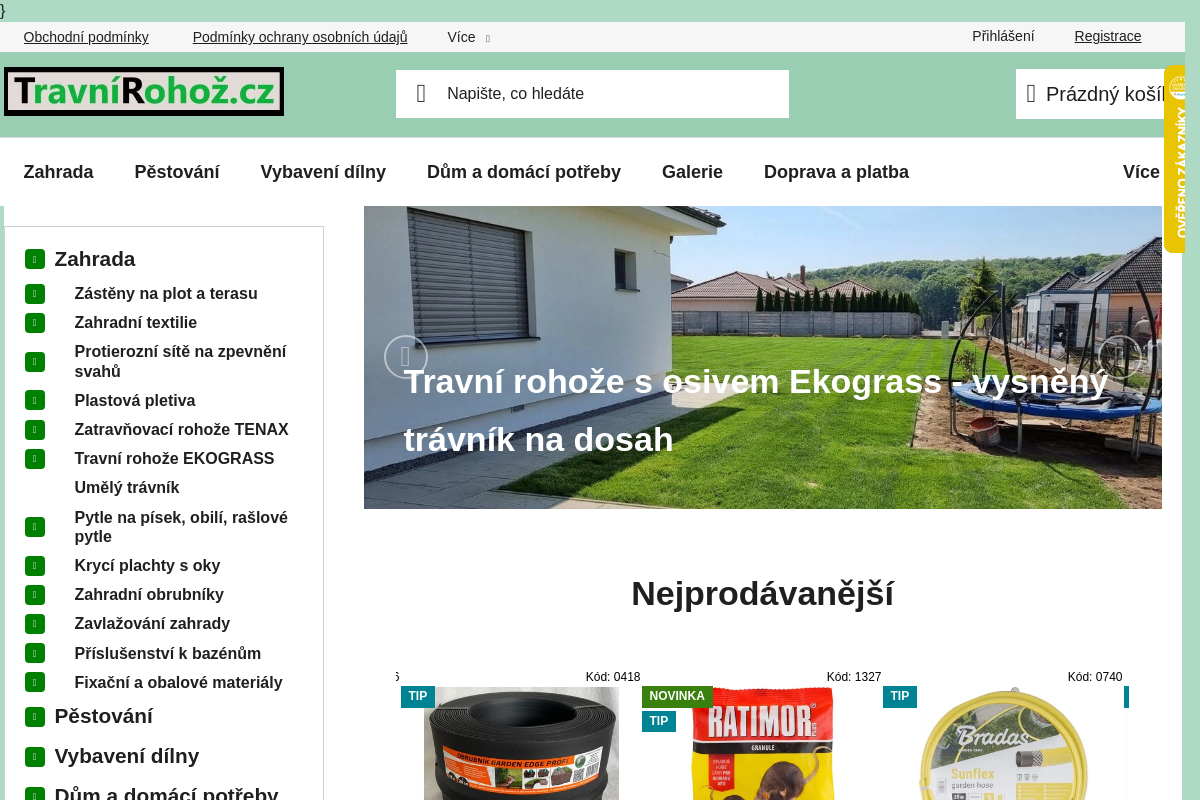
Task: Open Zahradní textilie category
Action: (136, 323)
